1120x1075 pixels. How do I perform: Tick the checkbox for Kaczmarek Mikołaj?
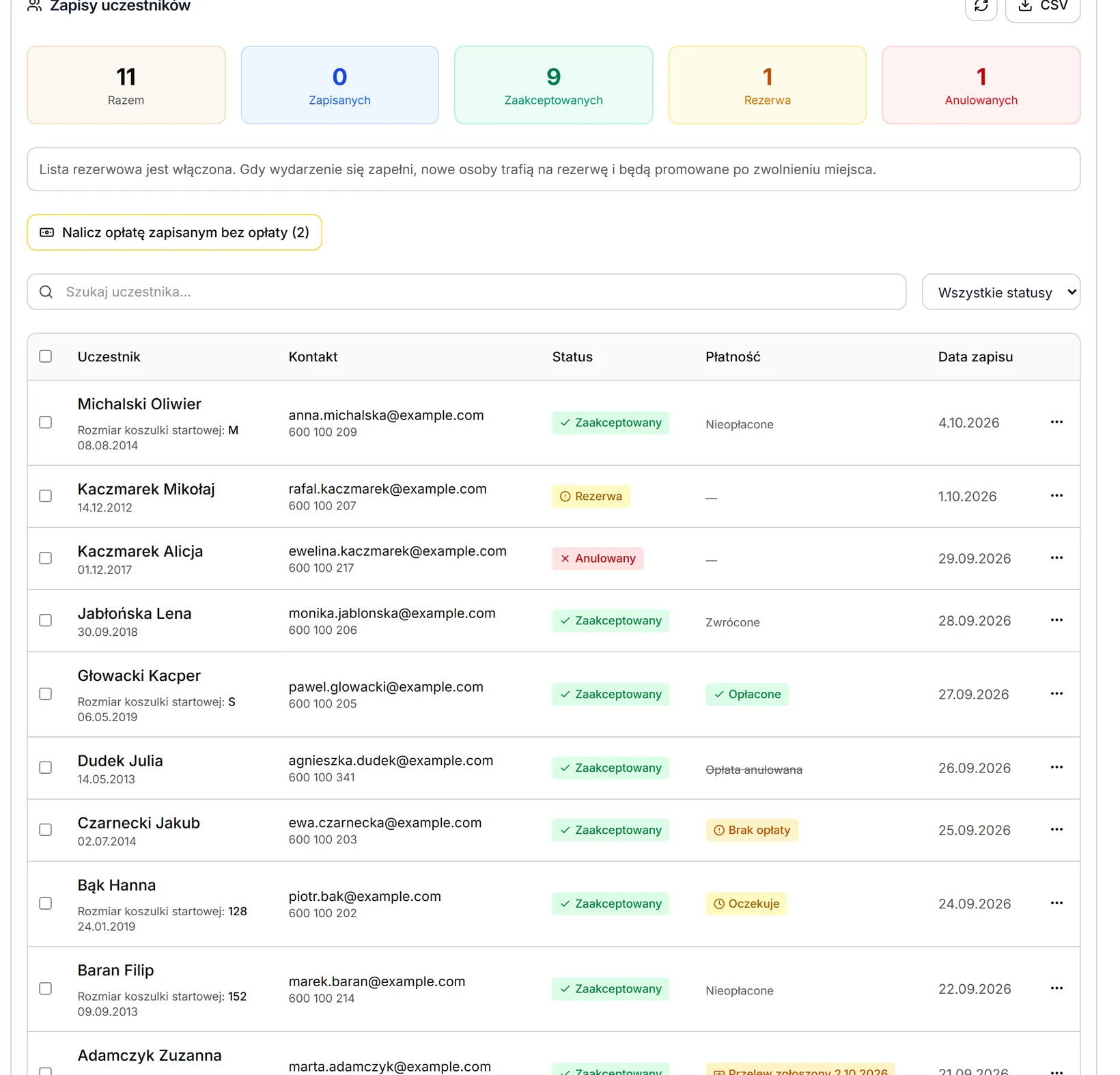click(46, 497)
